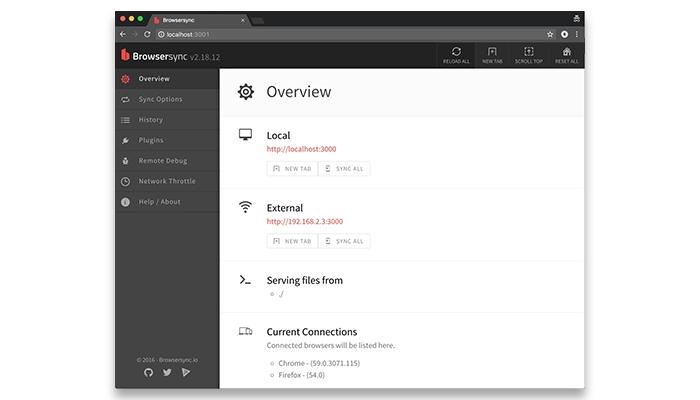This screenshot has width=700, height=400.
Task: Select the Browsersync browser tab
Action: click(199, 20)
